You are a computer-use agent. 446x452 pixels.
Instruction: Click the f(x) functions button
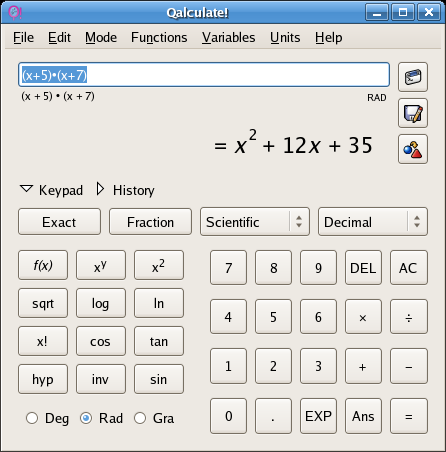(x=43, y=265)
